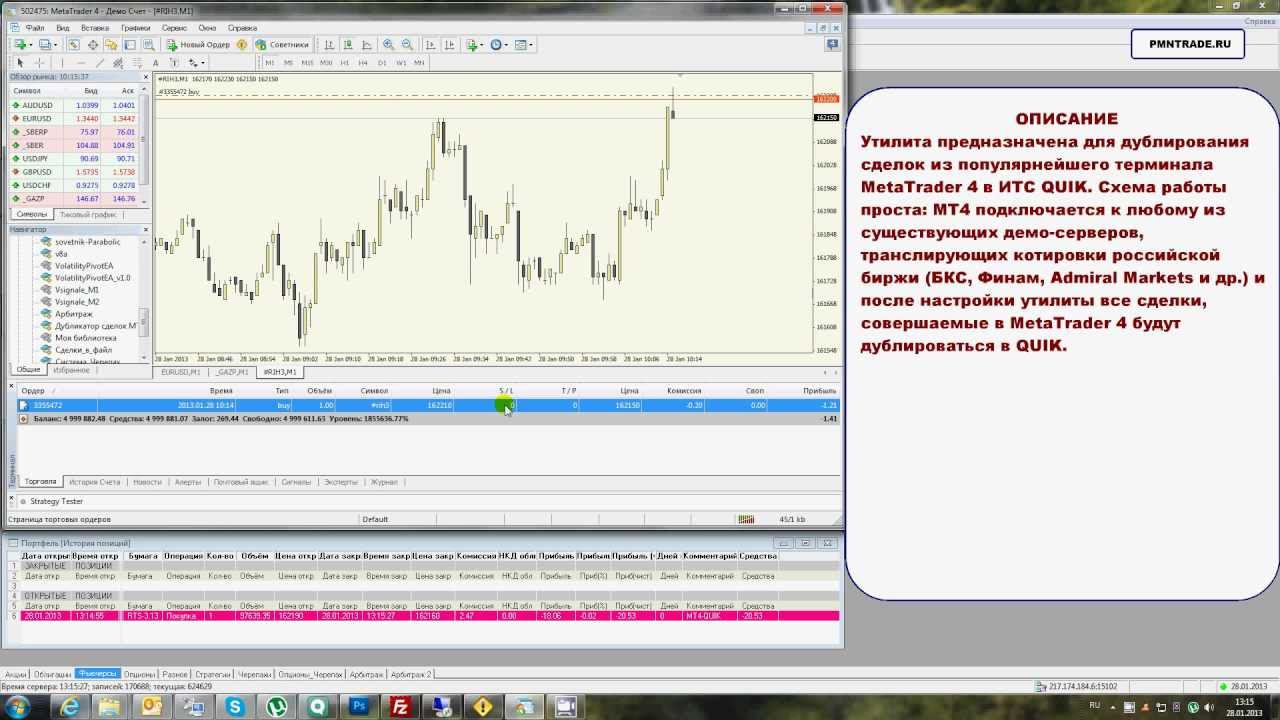Open the Periods clock dropdown
This screenshot has width=1280, height=720.
click(x=499, y=44)
